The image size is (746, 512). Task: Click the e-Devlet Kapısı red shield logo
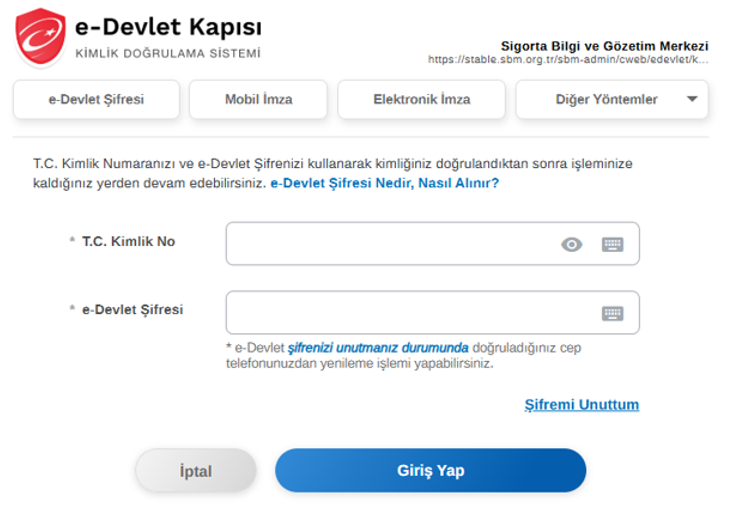tap(40, 37)
